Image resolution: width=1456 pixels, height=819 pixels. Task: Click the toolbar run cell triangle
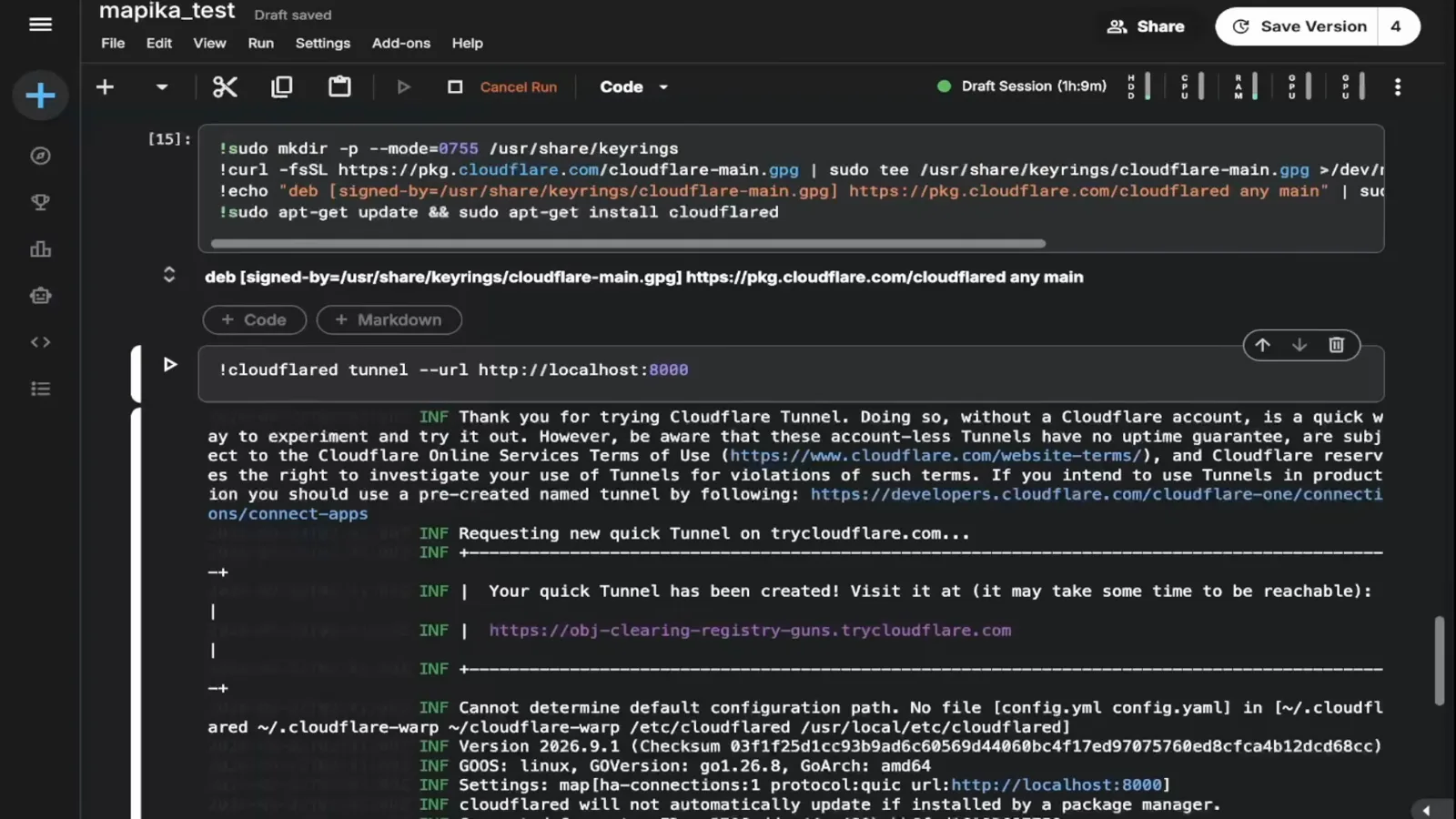403,87
